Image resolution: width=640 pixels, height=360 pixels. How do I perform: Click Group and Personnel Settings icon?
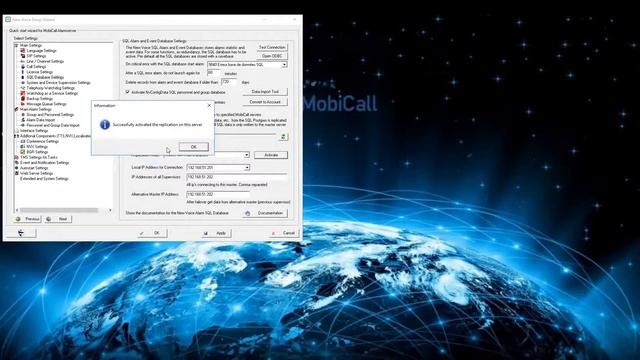tap(23, 115)
